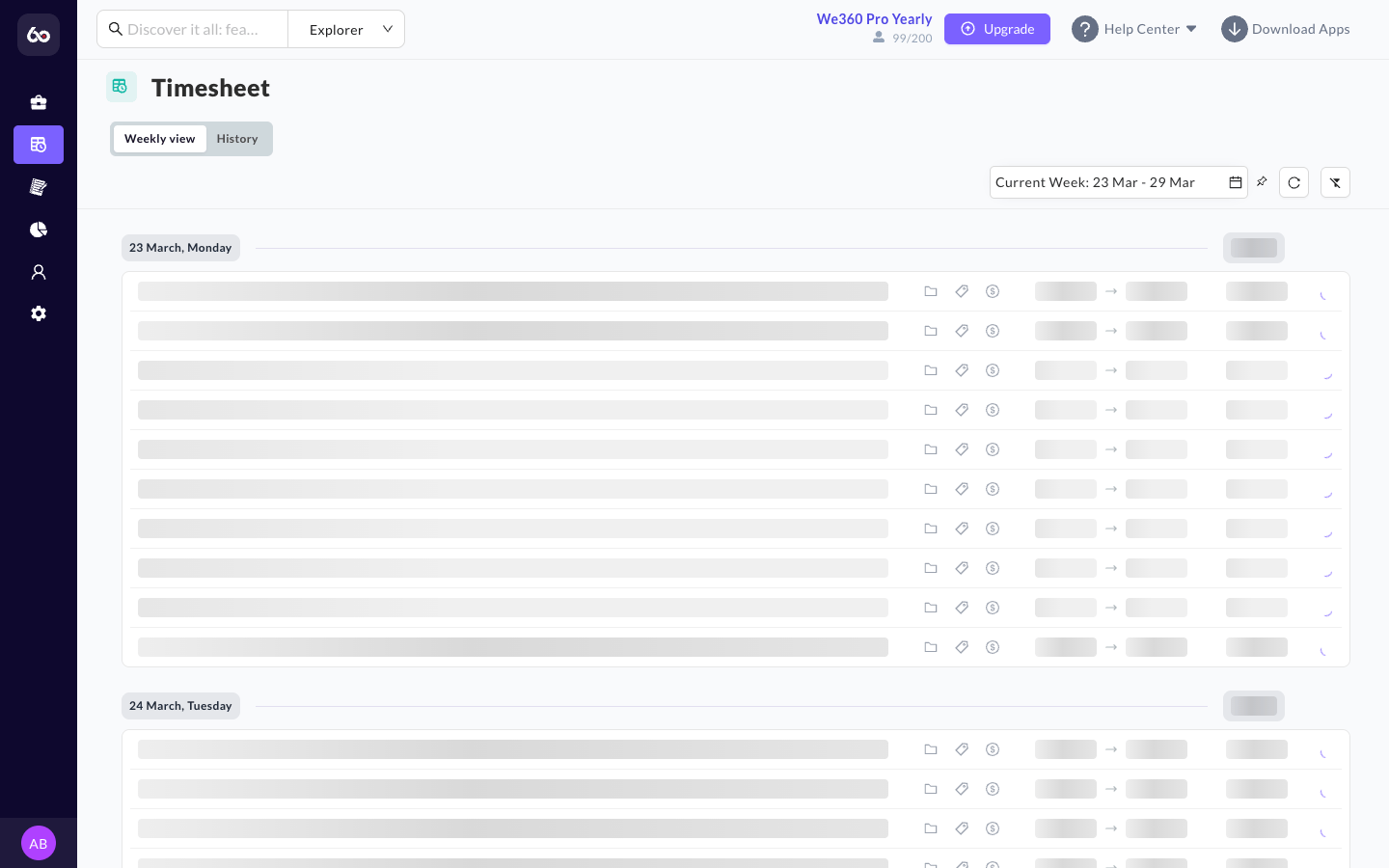The image size is (1389, 868).
Task: Click the folder icon in the first Monday row
Action: [931, 291]
